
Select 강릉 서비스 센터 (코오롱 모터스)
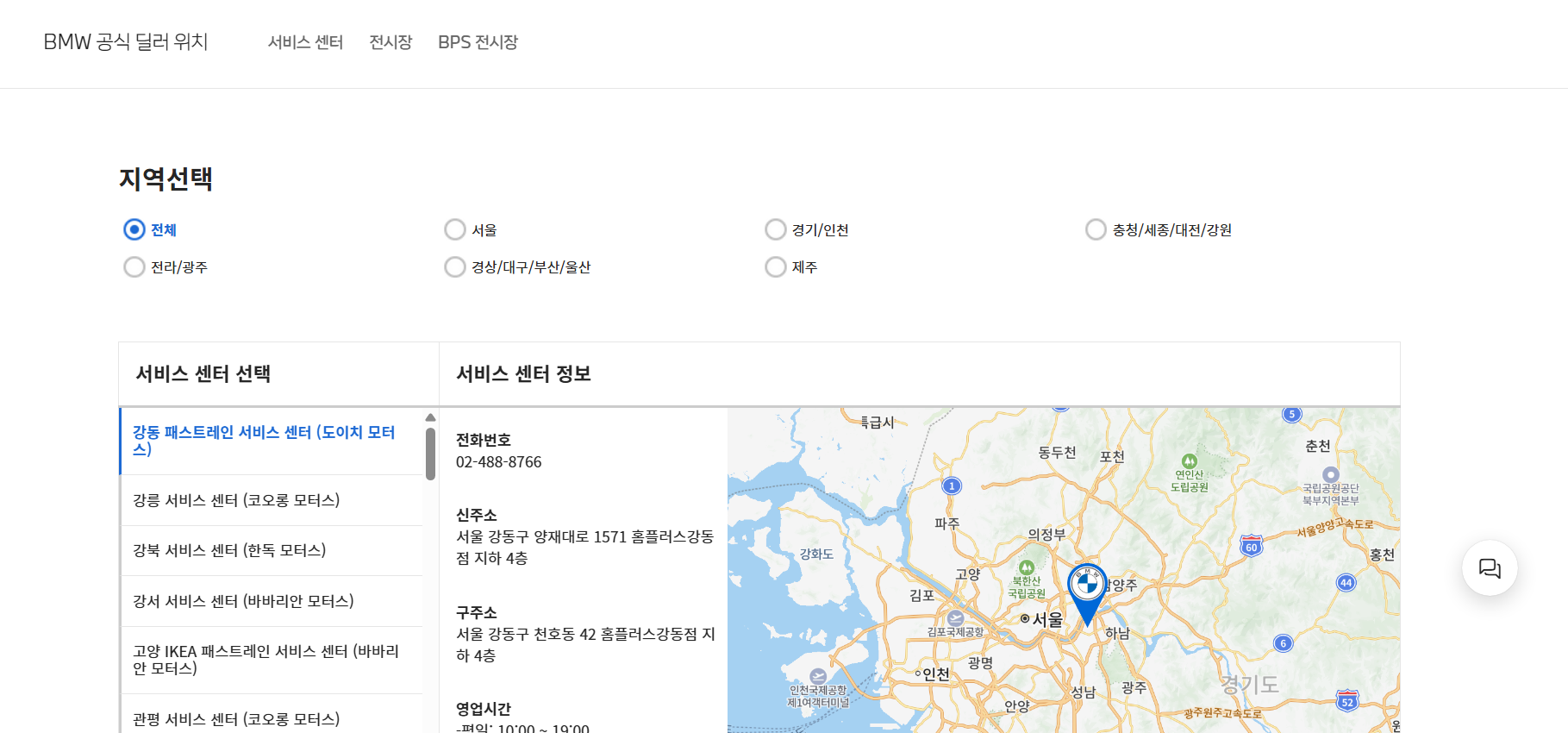coord(272,500)
